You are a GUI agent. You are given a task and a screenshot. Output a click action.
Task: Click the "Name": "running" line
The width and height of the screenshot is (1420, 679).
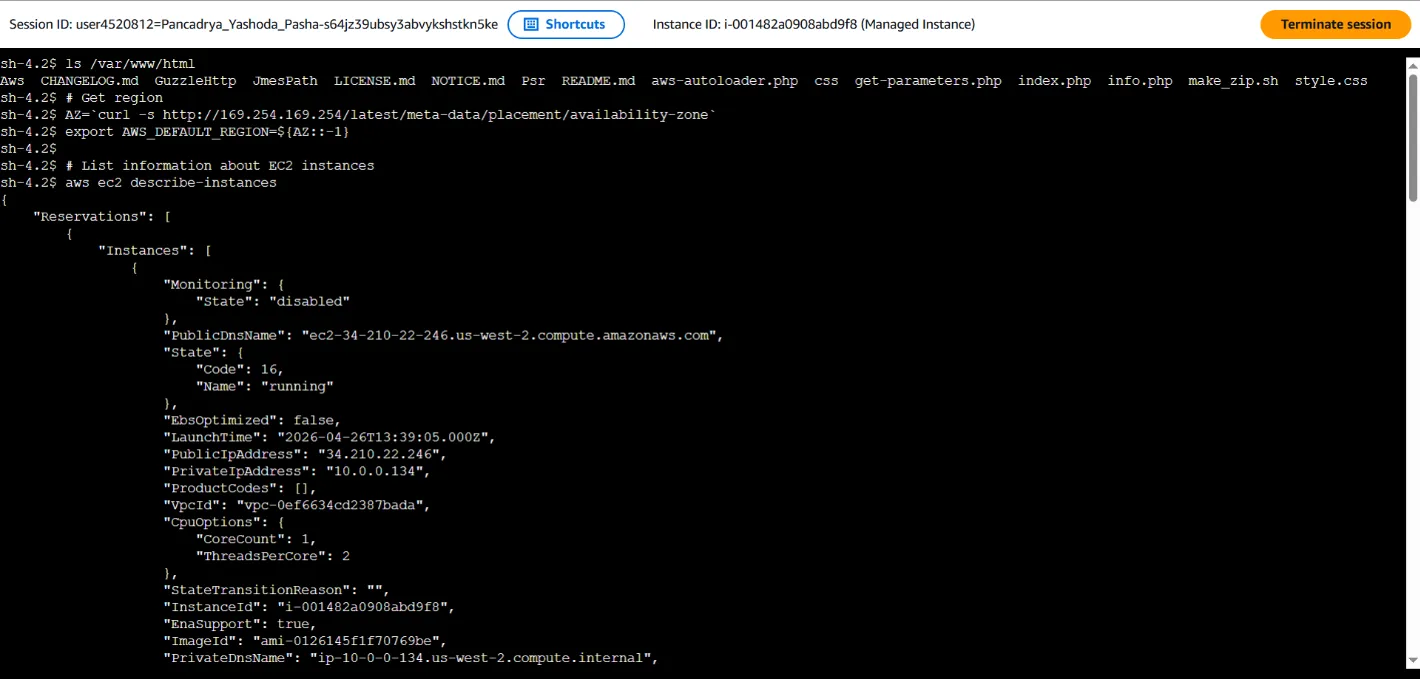(x=265, y=387)
